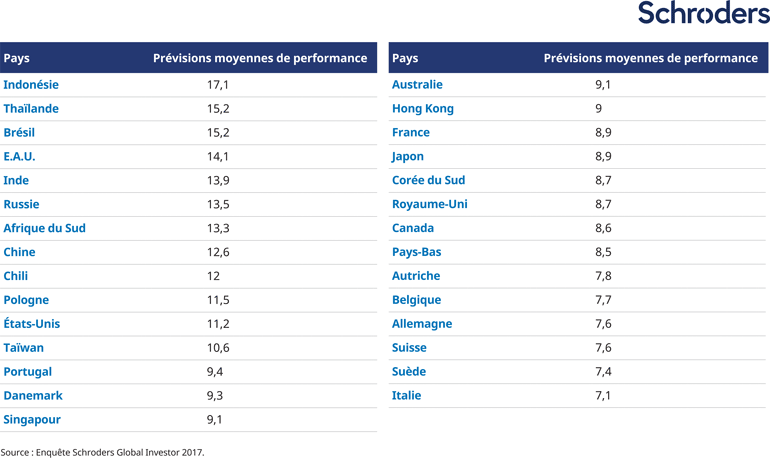Screen dimensions: 770x458
Task: Select the Hong Kong row label
Action: (x=423, y=109)
